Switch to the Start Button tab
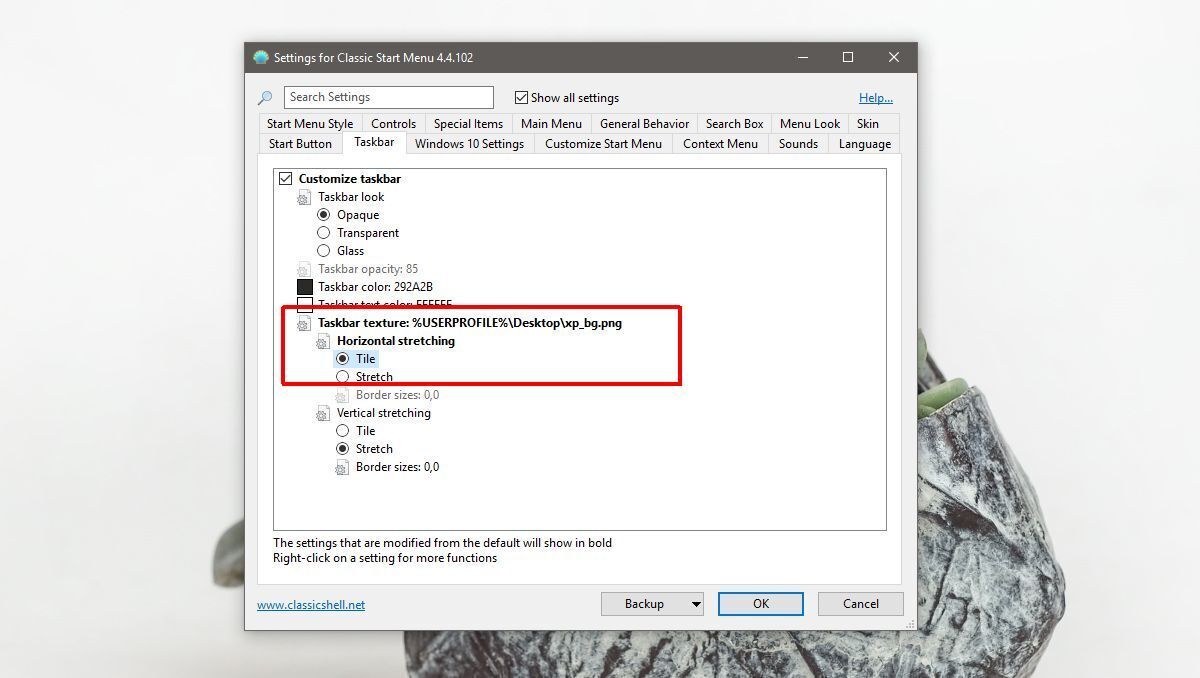1200x678 pixels. (300, 143)
